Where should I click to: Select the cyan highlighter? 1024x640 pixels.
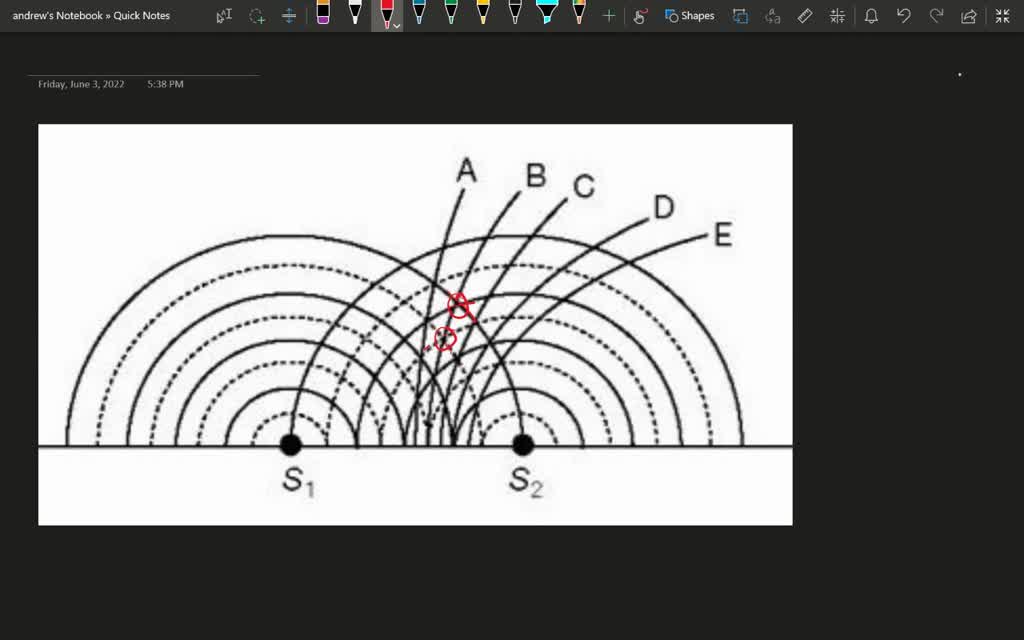point(547,12)
